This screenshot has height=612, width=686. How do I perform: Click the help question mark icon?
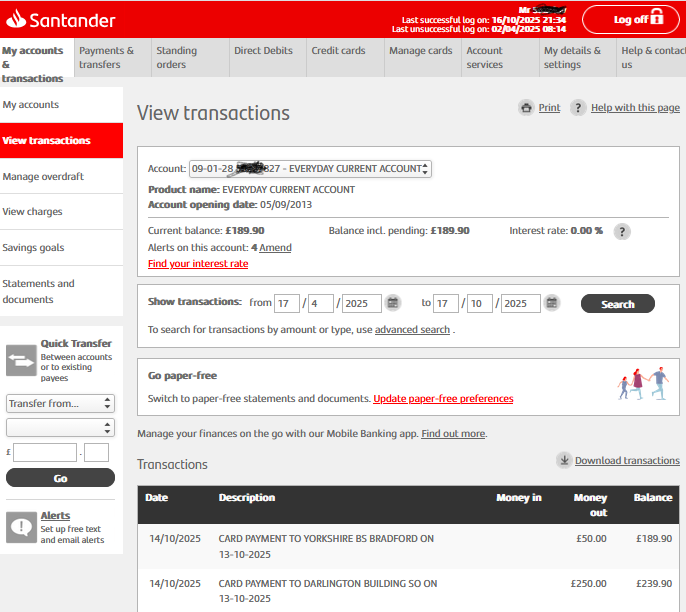(x=578, y=108)
